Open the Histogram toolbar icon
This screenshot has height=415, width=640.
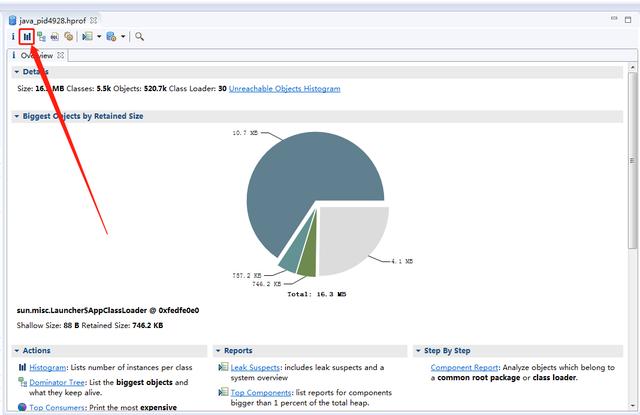point(27,37)
